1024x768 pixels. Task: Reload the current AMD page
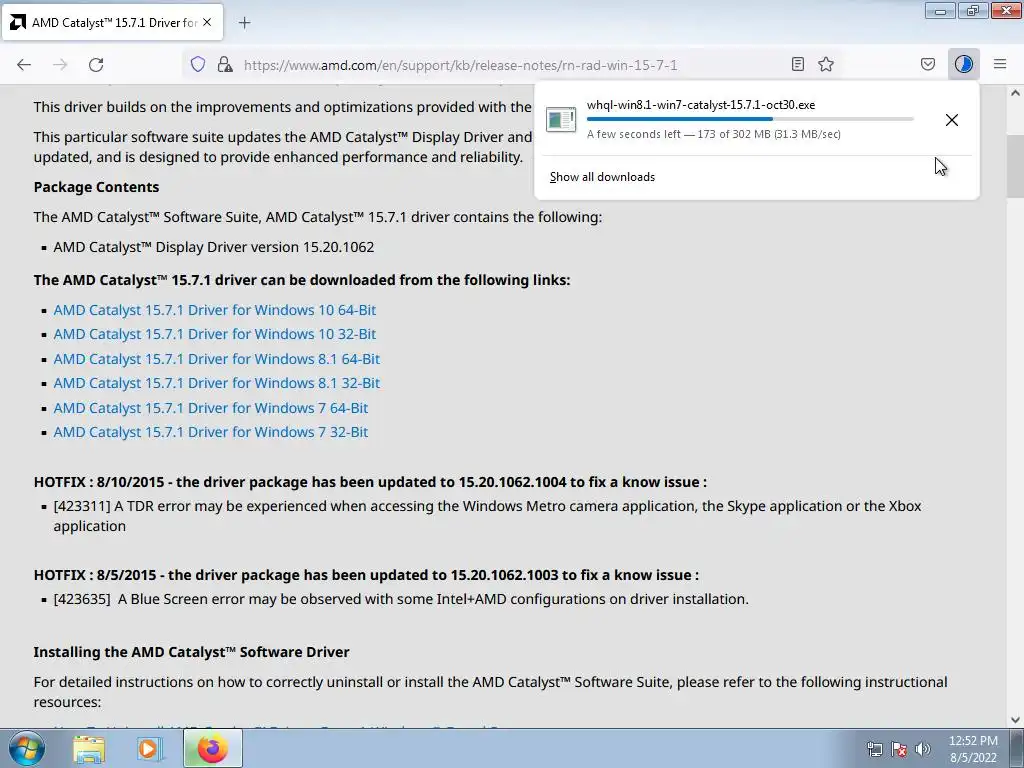[96, 64]
